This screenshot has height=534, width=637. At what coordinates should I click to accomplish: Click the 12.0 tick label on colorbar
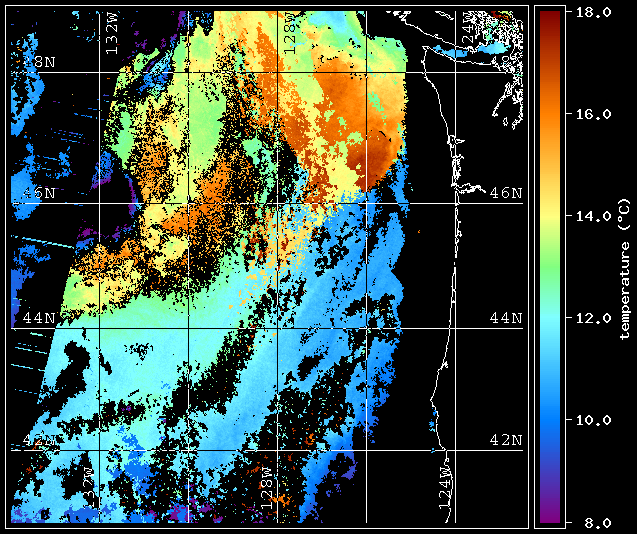pos(594,318)
